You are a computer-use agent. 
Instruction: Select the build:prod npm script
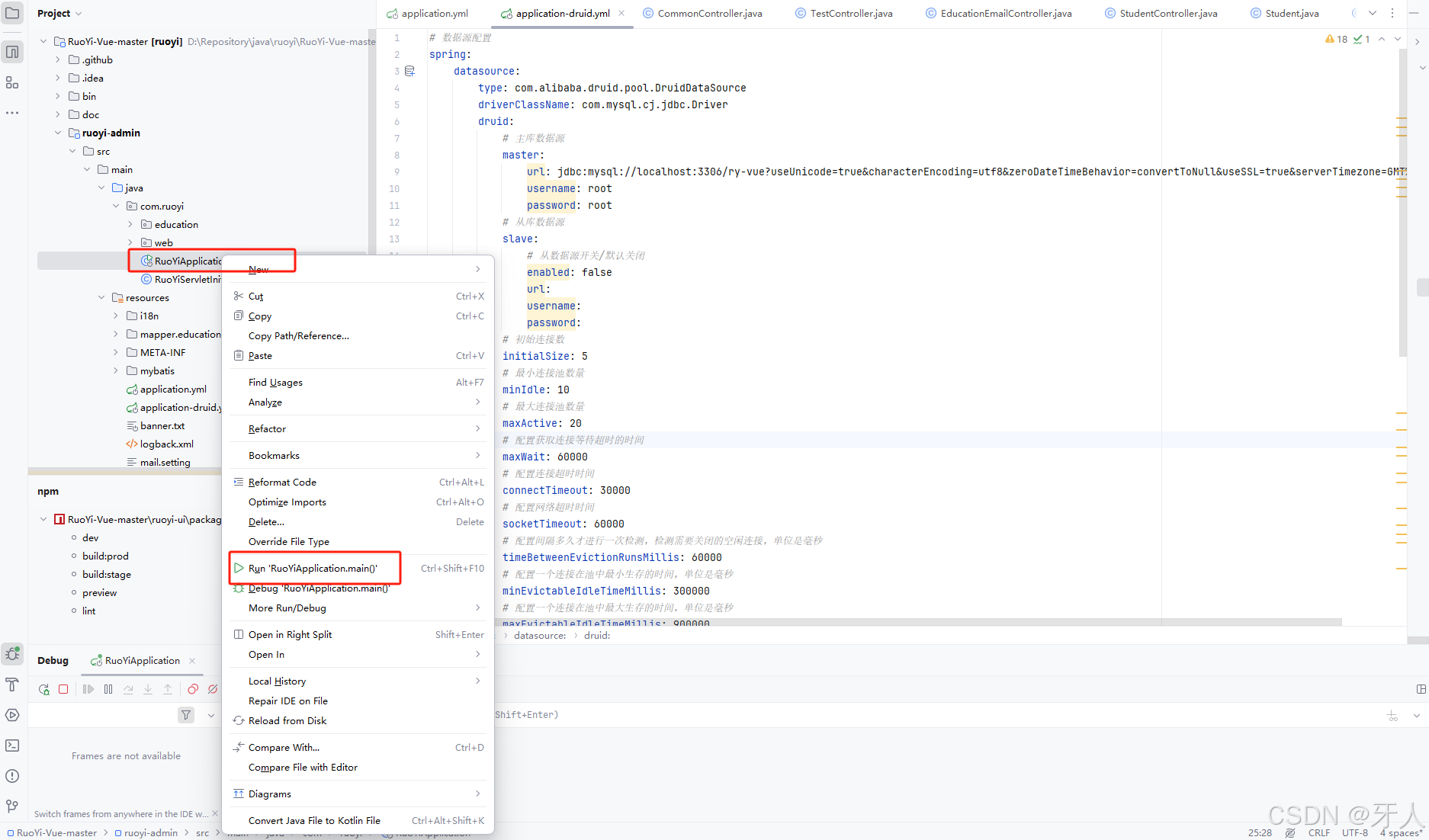(x=105, y=556)
